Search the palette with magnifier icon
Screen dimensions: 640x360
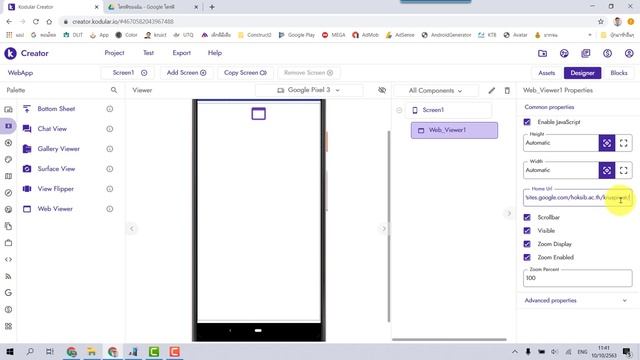tap(114, 90)
